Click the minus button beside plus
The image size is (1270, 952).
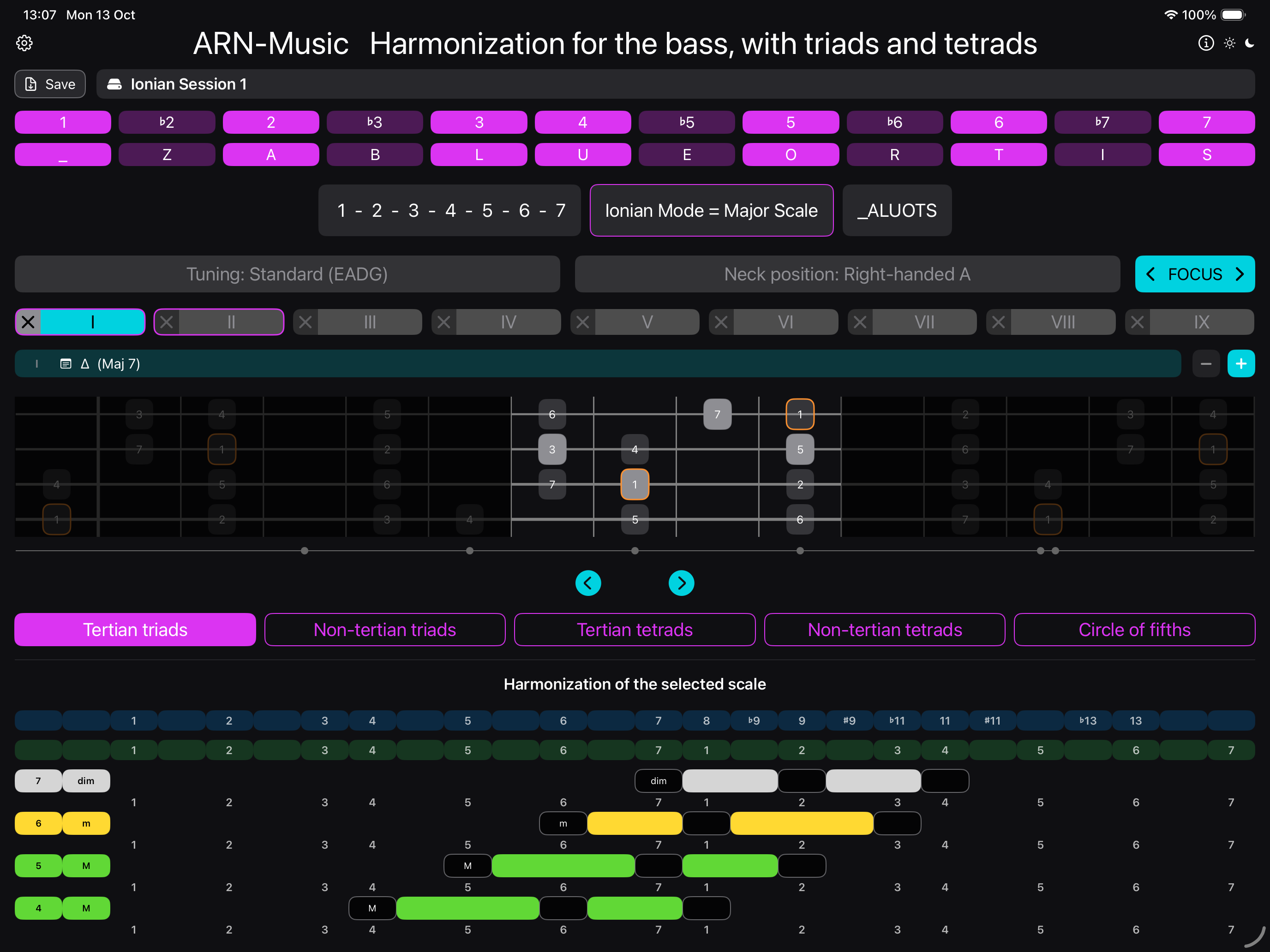1206,364
